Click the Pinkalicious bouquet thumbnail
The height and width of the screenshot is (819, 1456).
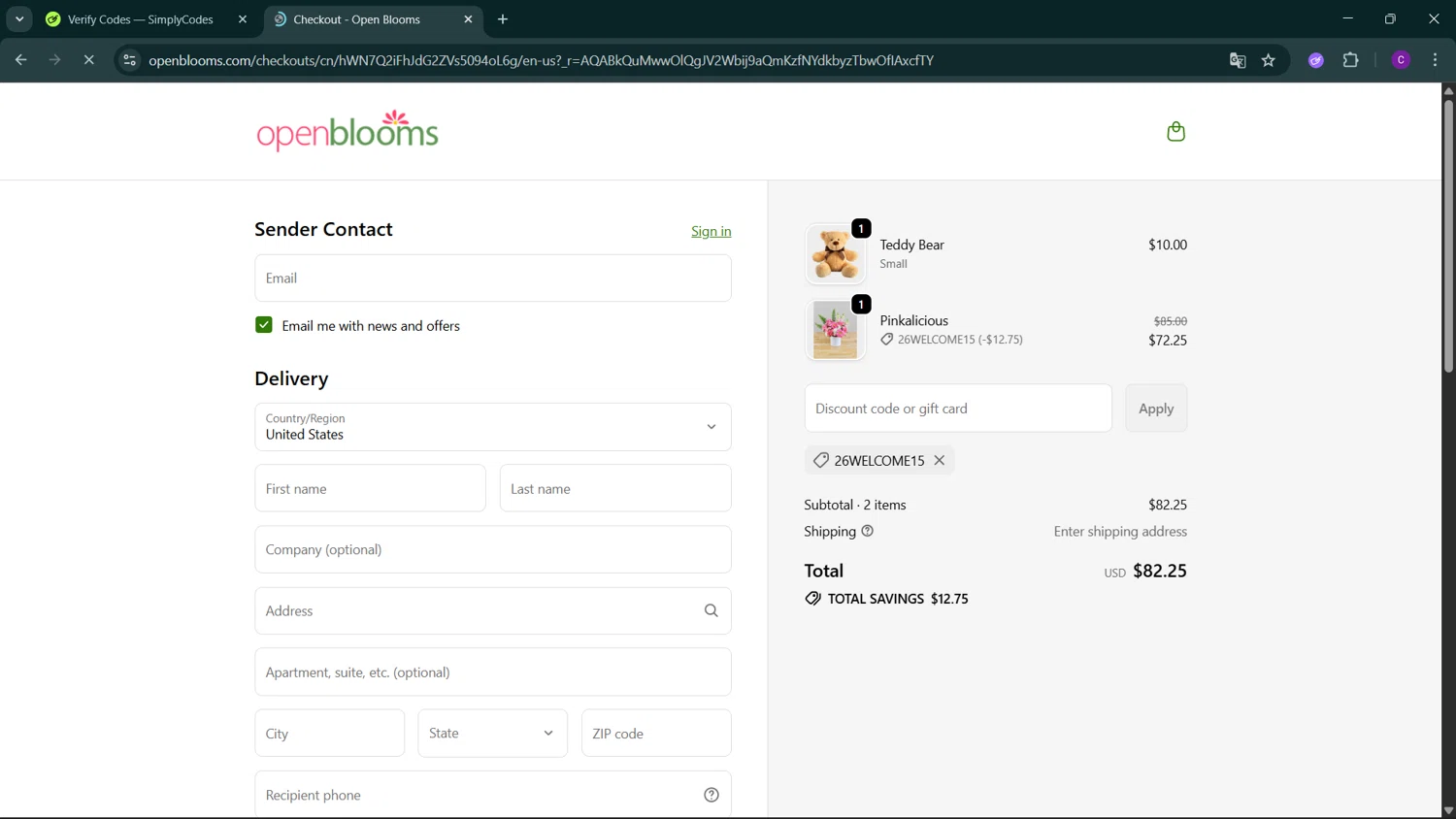835,330
